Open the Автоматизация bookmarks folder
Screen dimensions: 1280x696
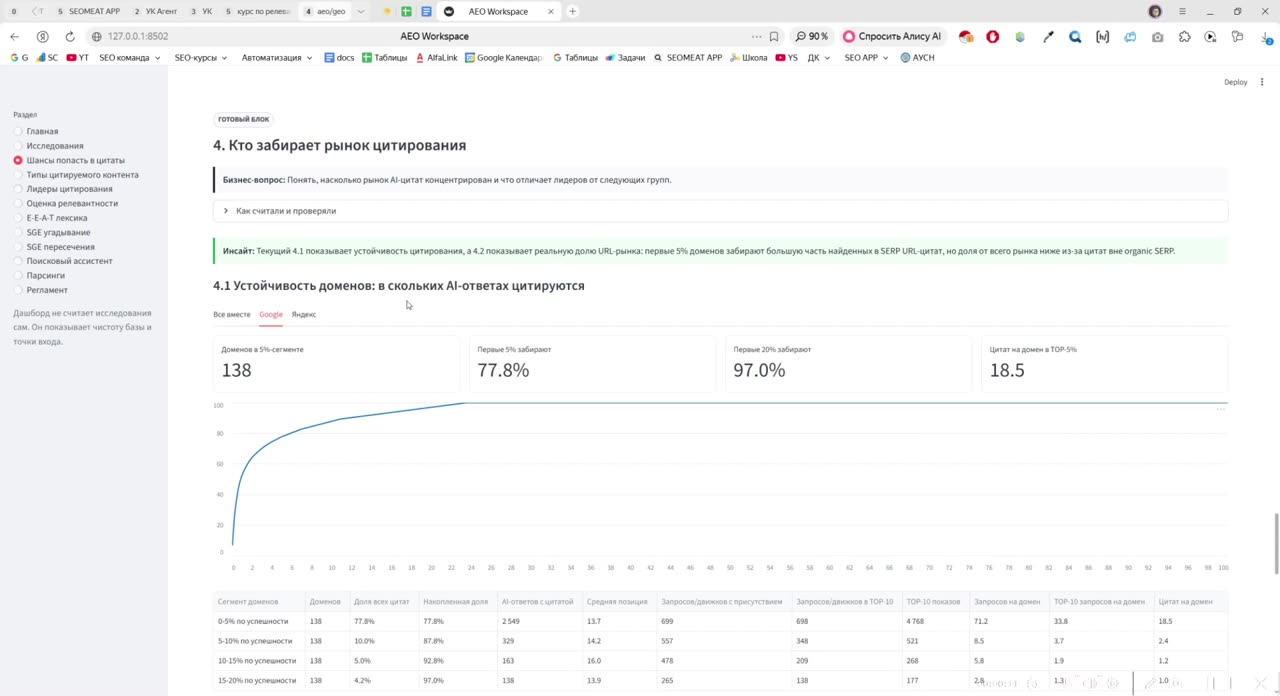coord(277,58)
